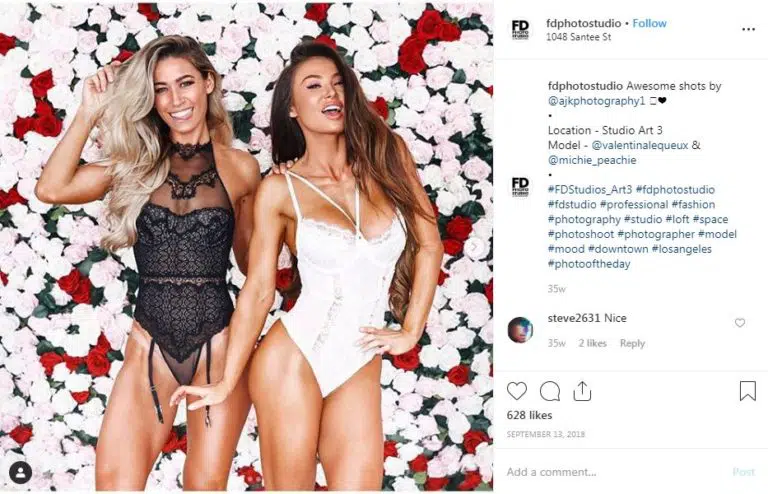Open the comment bubble icon
The width and height of the screenshot is (768, 494).
click(x=550, y=391)
